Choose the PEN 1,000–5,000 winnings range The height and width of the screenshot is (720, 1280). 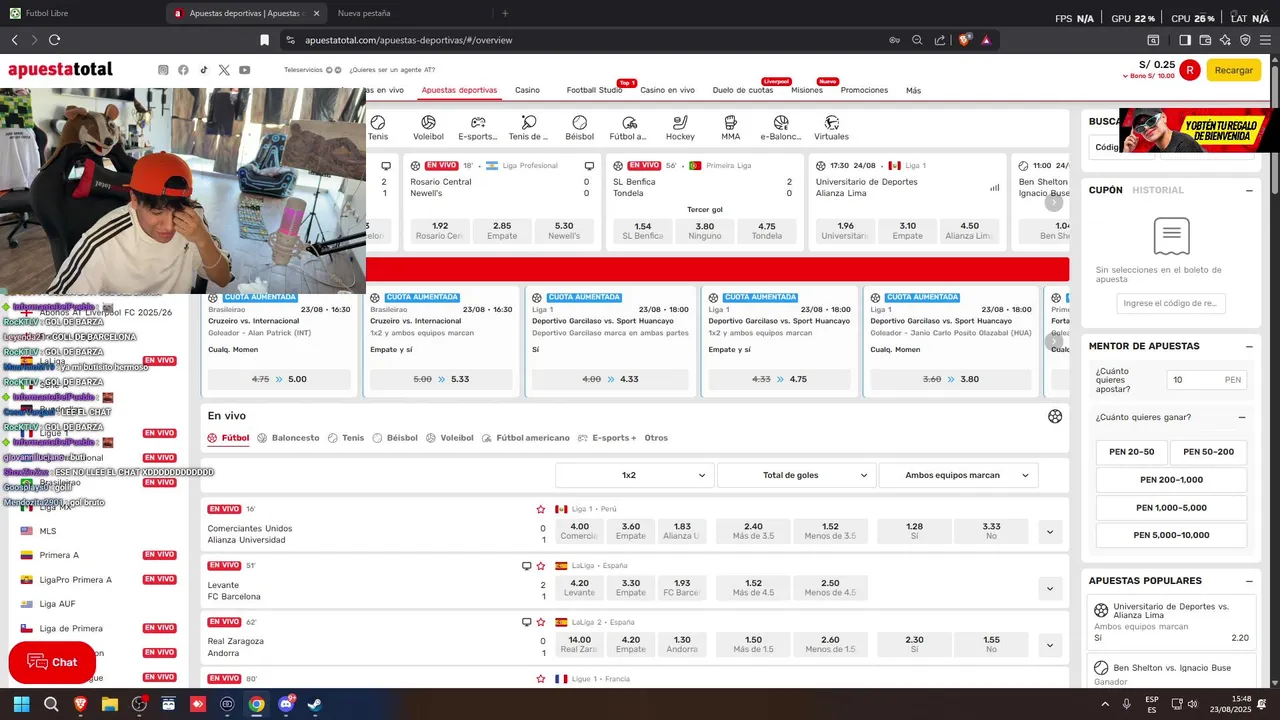tap(1171, 508)
